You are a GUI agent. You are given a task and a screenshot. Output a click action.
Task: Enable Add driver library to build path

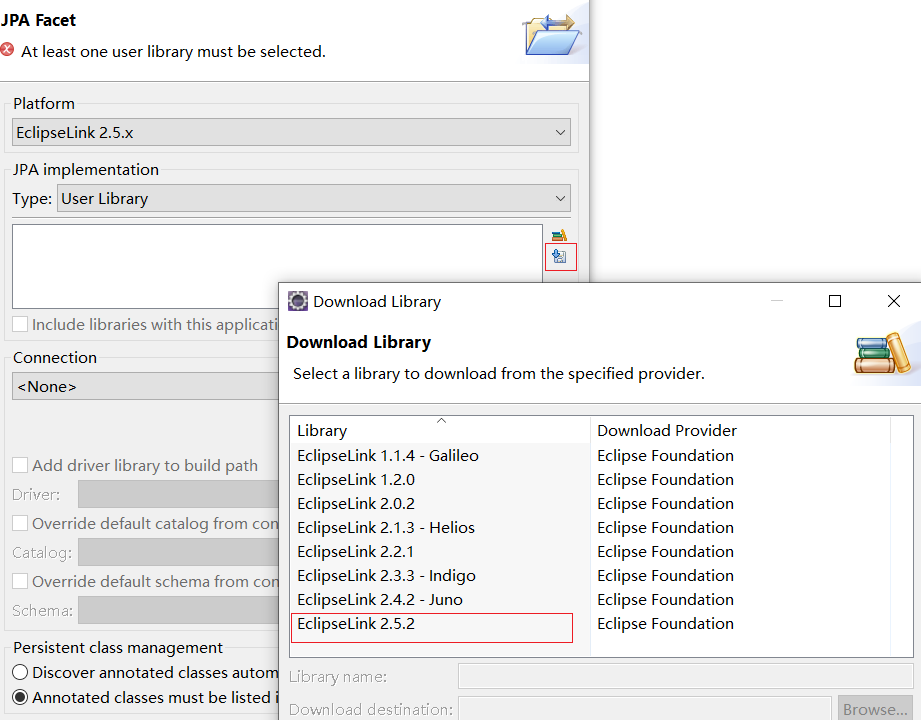[x=20, y=465]
